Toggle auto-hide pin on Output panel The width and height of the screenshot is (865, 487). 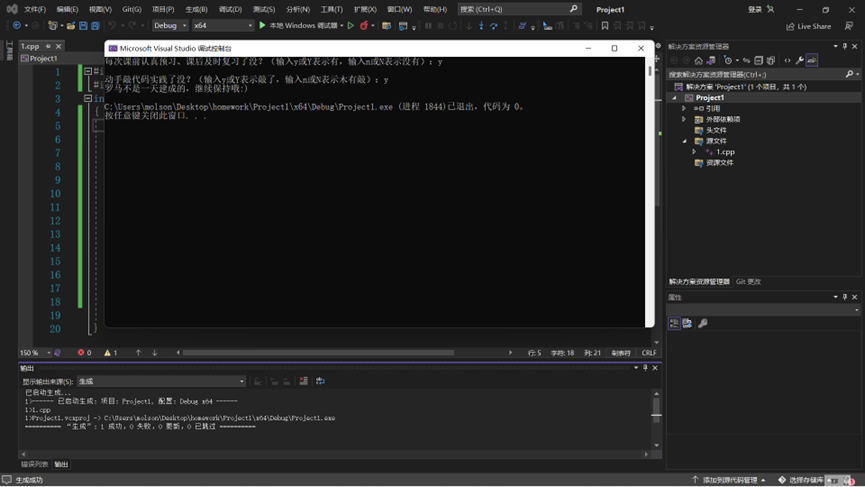(x=645, y=368)
